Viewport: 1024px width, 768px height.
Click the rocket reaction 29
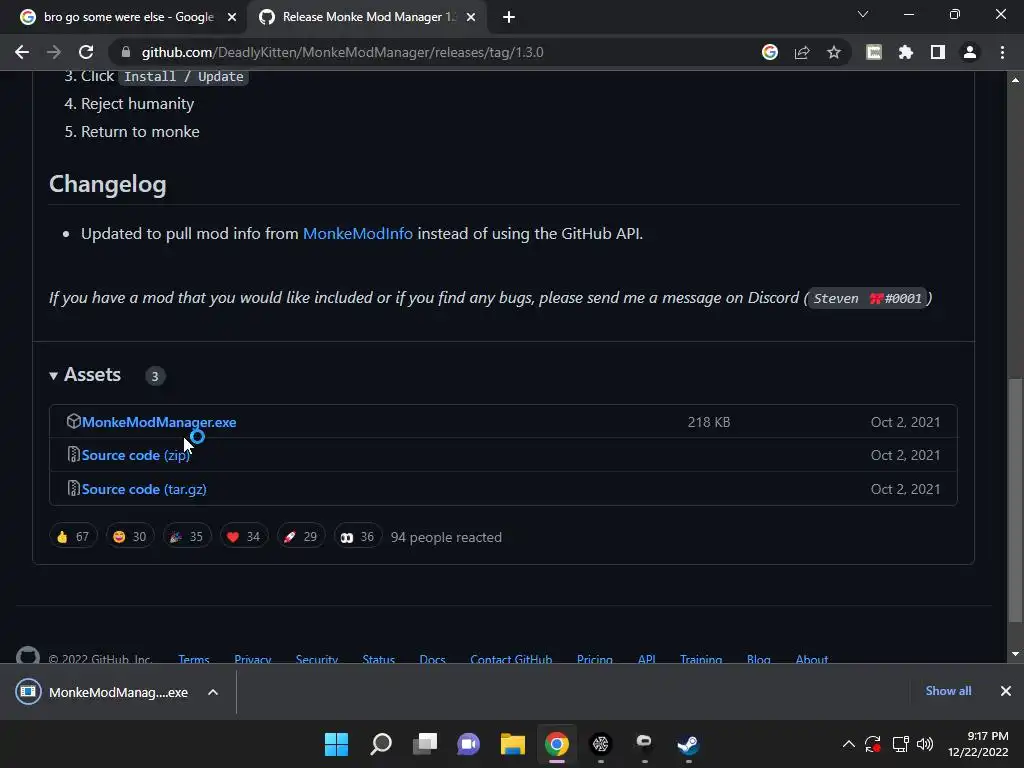click(300, 537)
